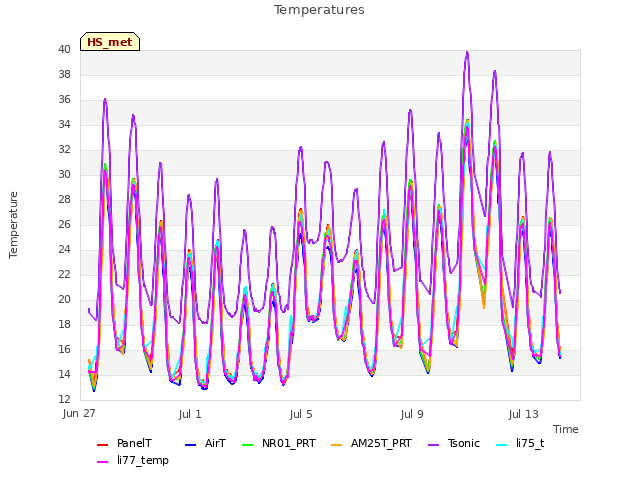Click the Jul 5 x-axis tick label

301,414
